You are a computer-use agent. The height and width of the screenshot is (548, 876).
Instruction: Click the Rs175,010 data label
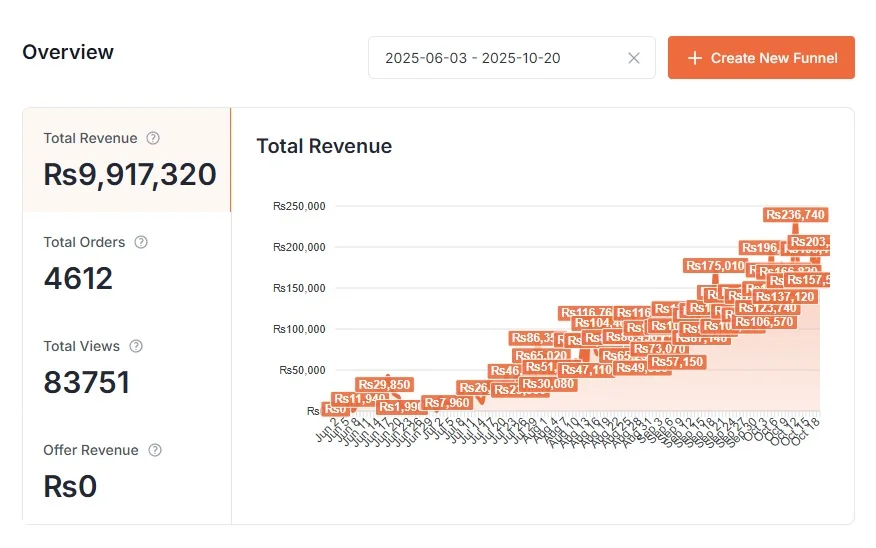[715, 266]
